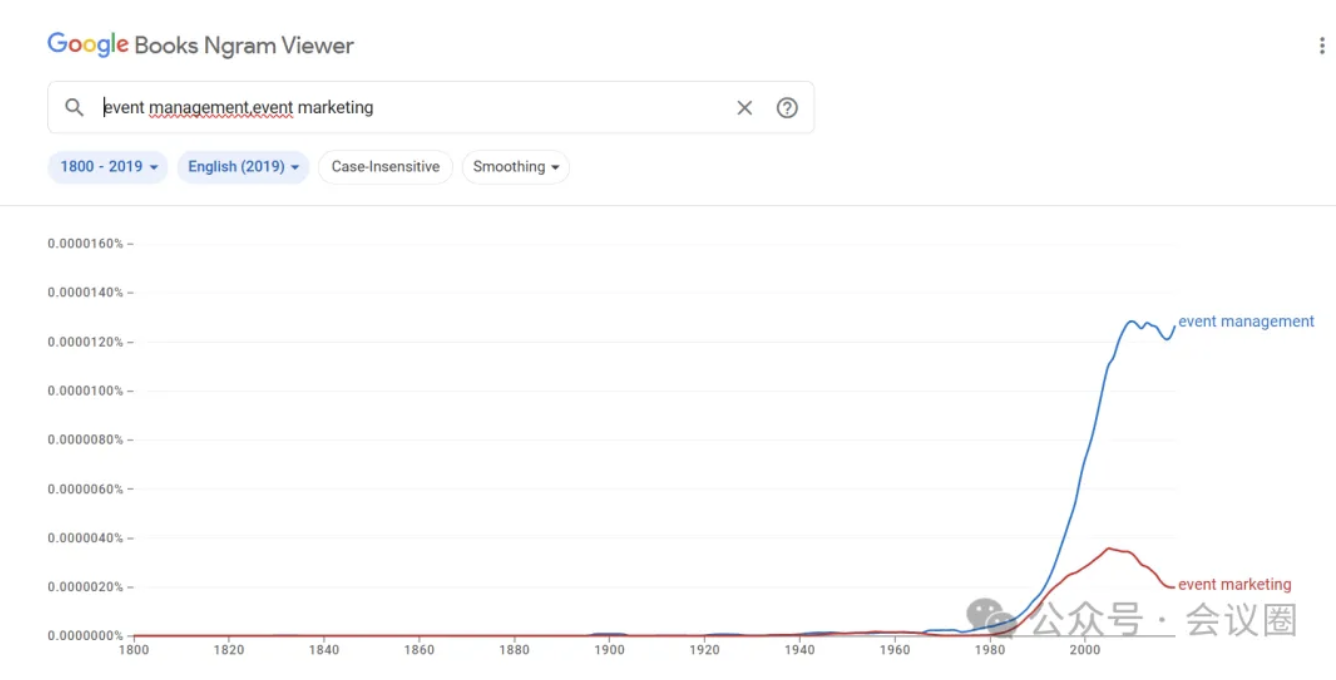Open the Smoothing dropdown

click(x=515, y=167)
